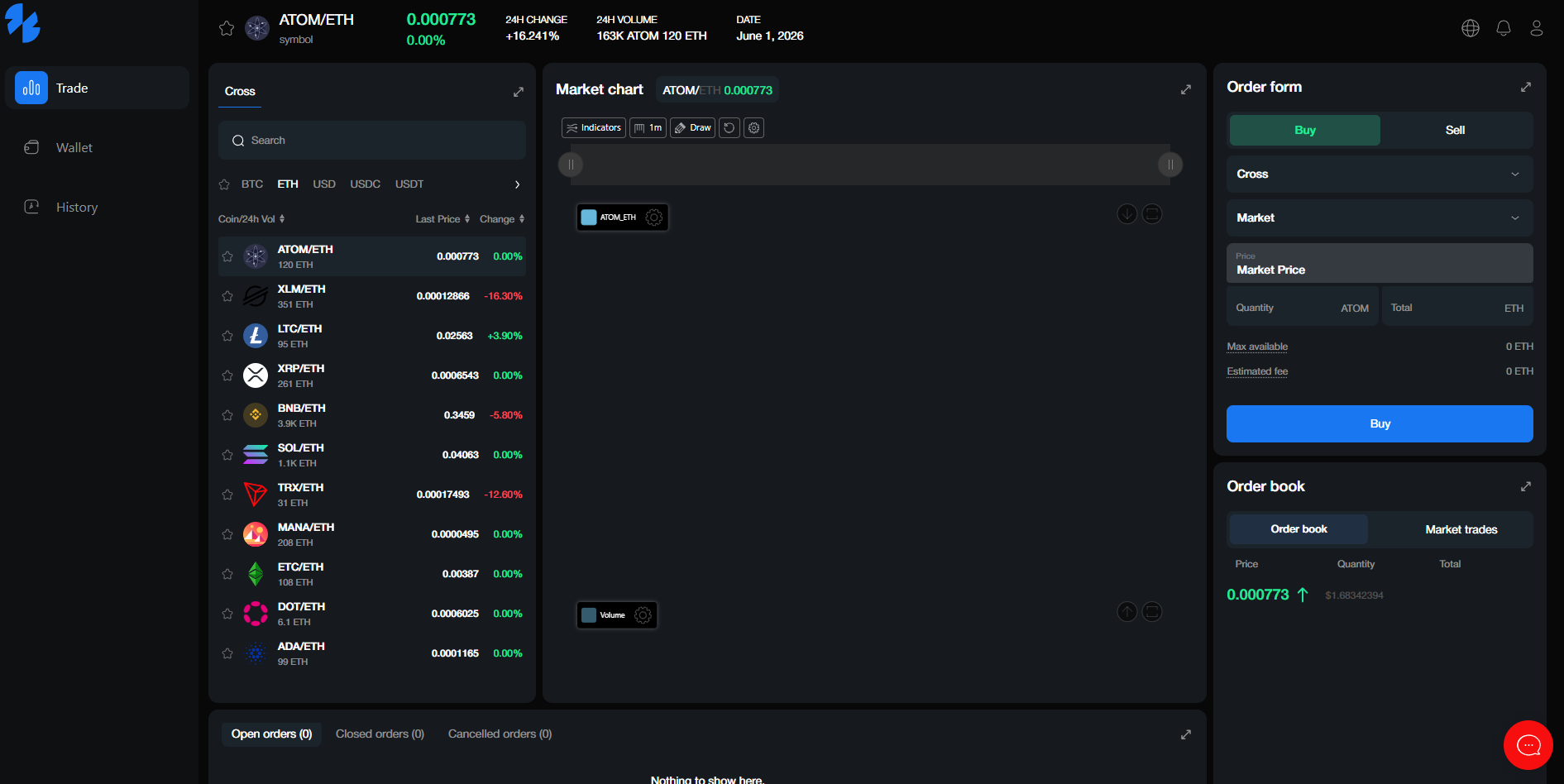The image size is (1564, 784).
Task: Select the SOL/ETH Solana icon
Action: click(256, 455)
